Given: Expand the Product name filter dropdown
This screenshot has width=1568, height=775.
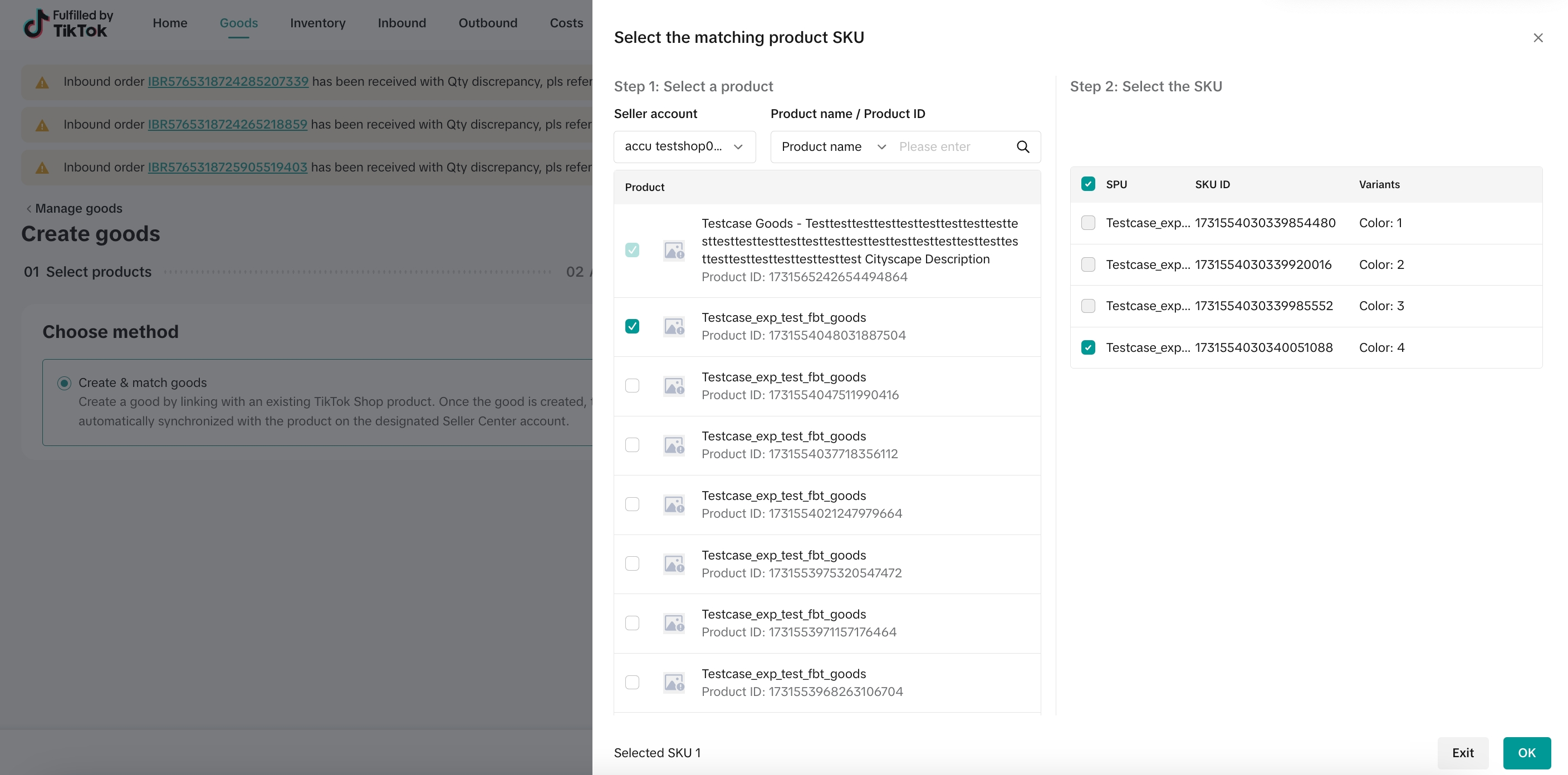Looking at the screenshot, I should click(832, 147).
